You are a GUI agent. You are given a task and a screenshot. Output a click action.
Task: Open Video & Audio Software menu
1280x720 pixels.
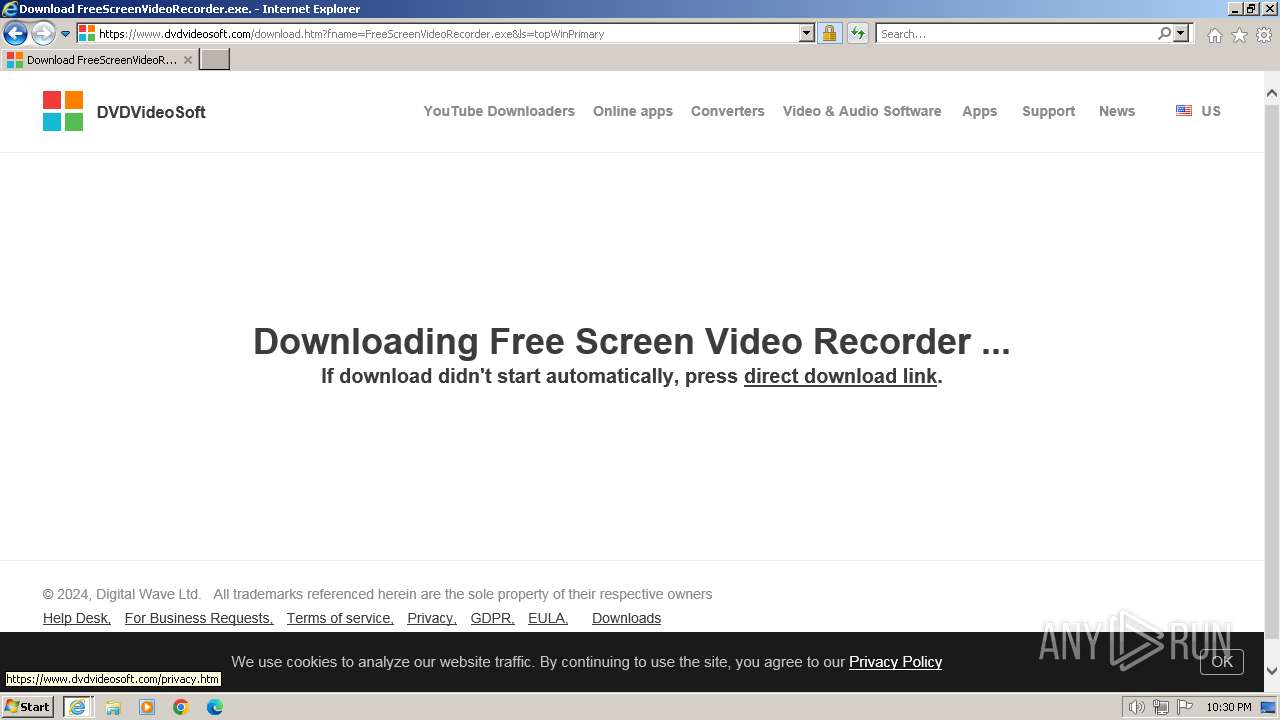[x=862, y=111]
